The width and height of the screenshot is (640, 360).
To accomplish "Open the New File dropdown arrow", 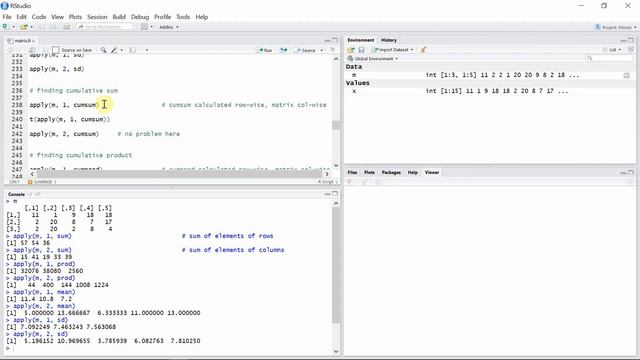I will (x=13, y=27).
